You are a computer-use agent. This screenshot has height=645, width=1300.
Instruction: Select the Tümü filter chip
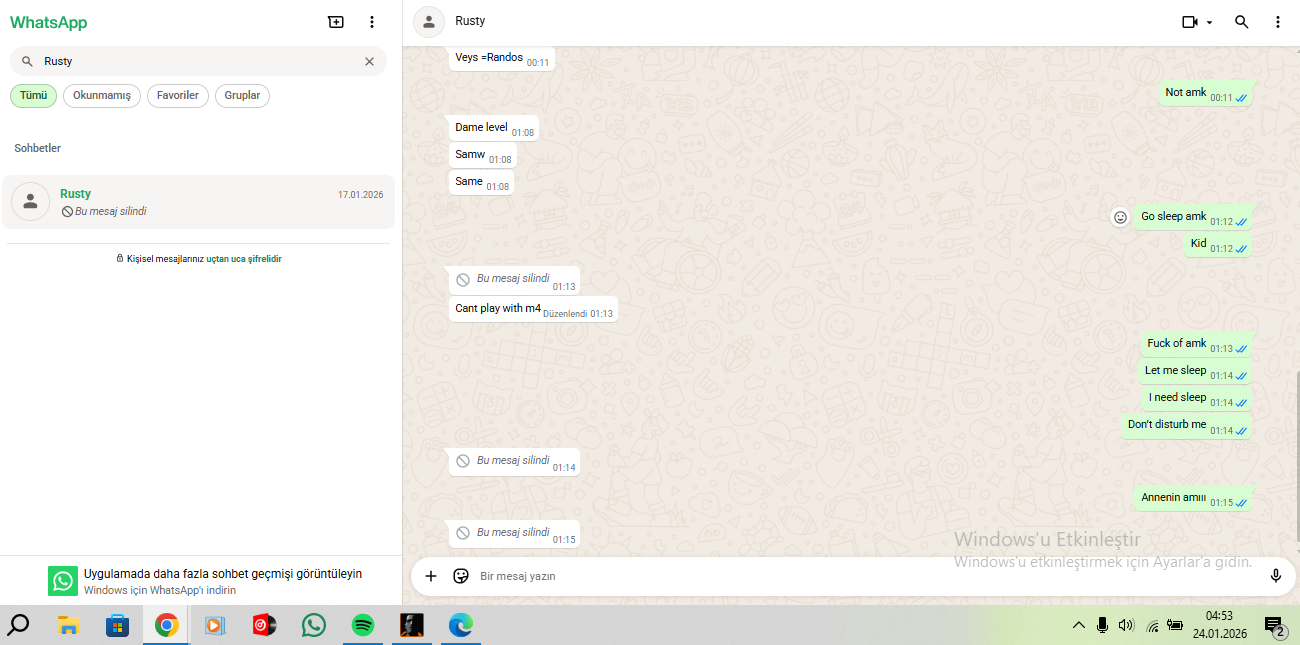point(33,96)
